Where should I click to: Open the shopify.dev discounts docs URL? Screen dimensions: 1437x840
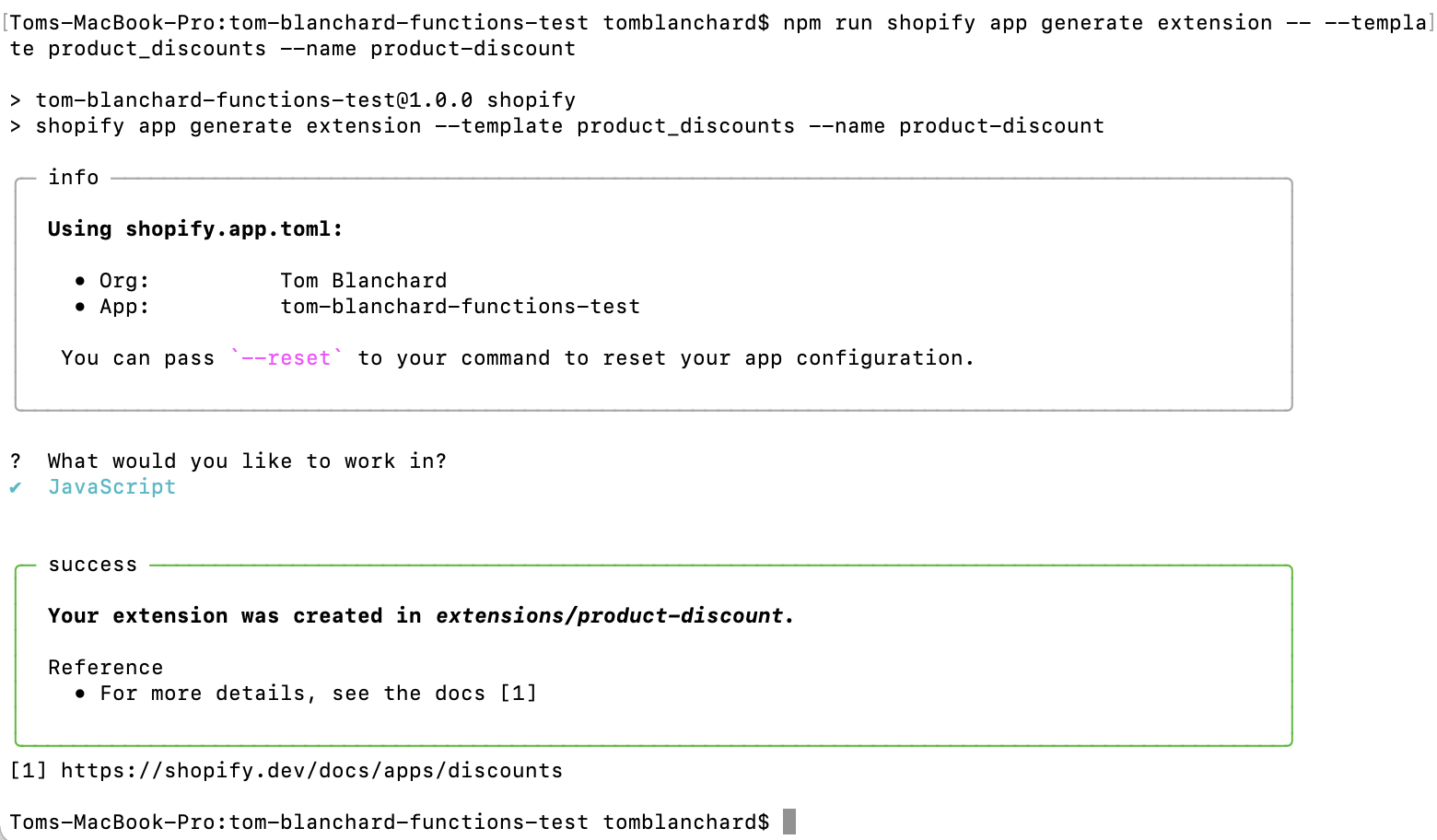pyautogui.click(x=312, y=771)
